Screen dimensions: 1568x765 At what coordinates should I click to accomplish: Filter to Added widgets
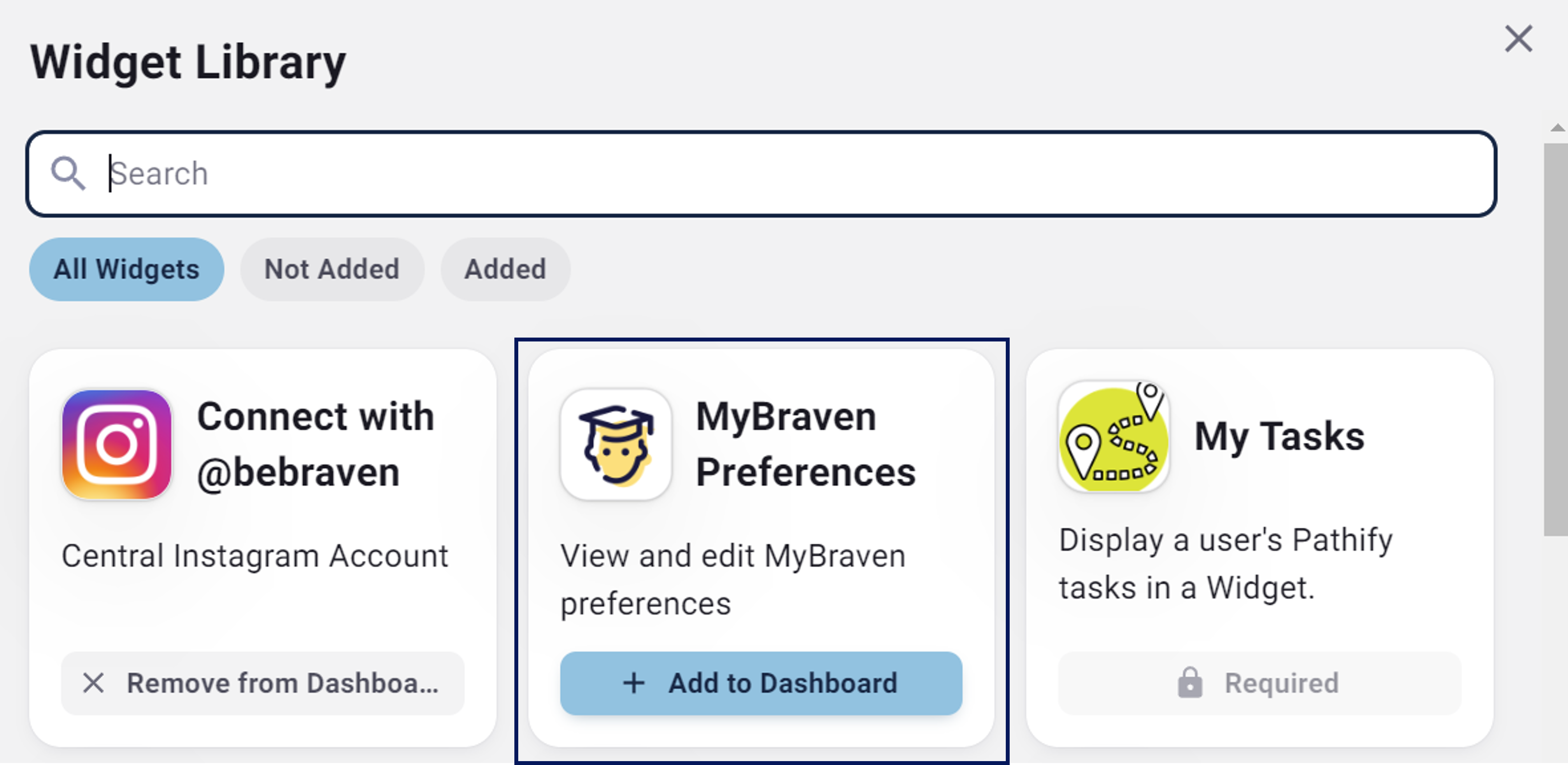tap(505, 269)
